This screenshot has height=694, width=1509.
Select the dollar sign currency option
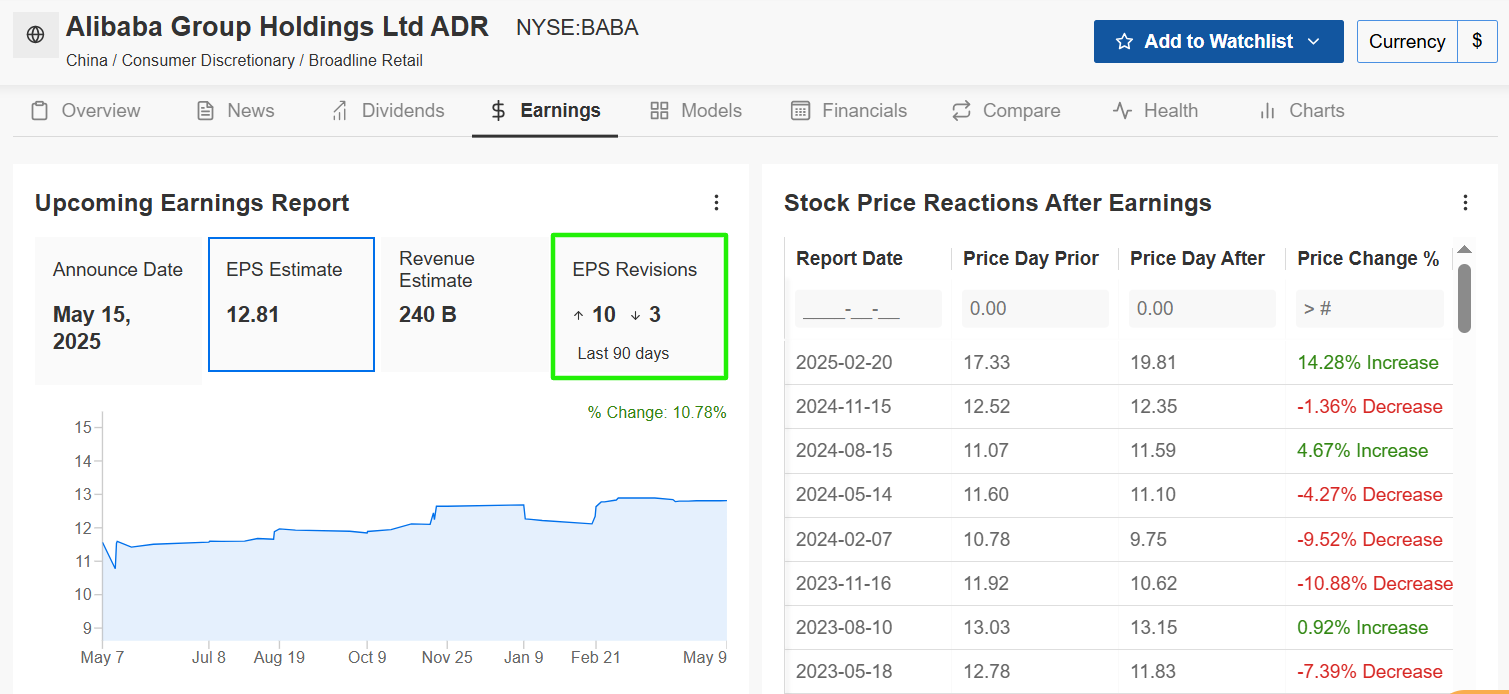tap(1477, 42)
